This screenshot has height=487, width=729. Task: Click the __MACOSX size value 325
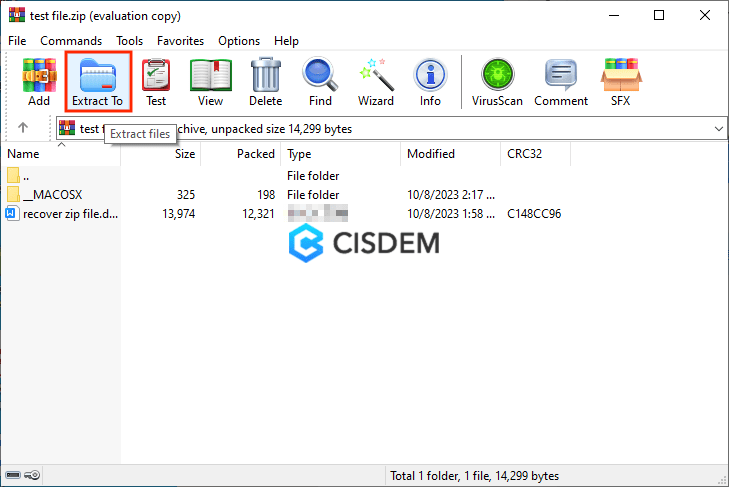coord(186,195)
